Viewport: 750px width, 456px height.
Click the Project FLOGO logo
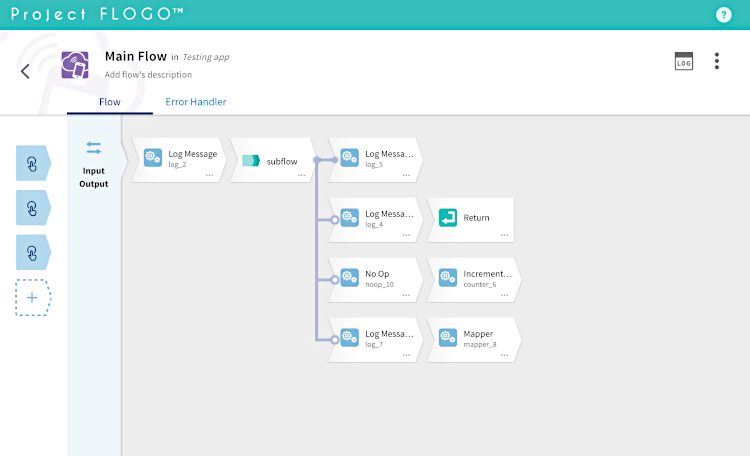click(x=97, y=14)
